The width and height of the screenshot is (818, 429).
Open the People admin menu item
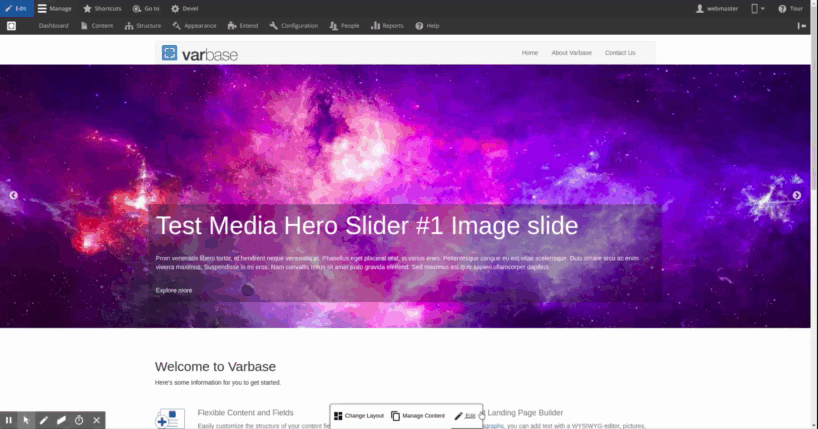pos(344,26)
